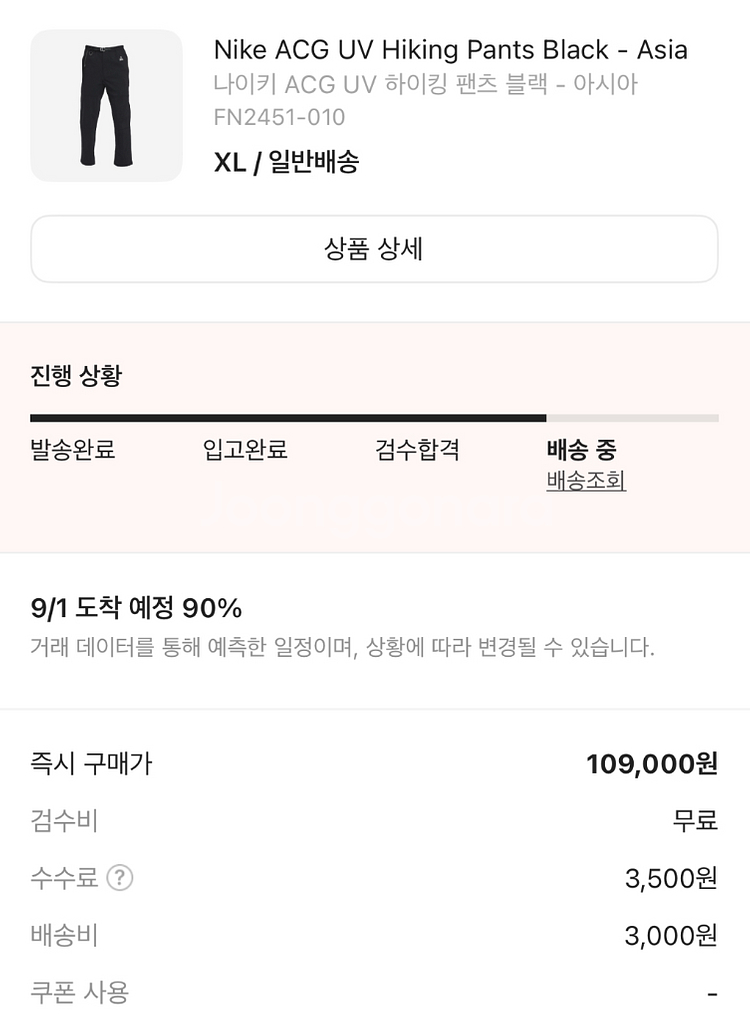
Task: Select the 발송완료 progress step
Action: click(x=73, y=450)
